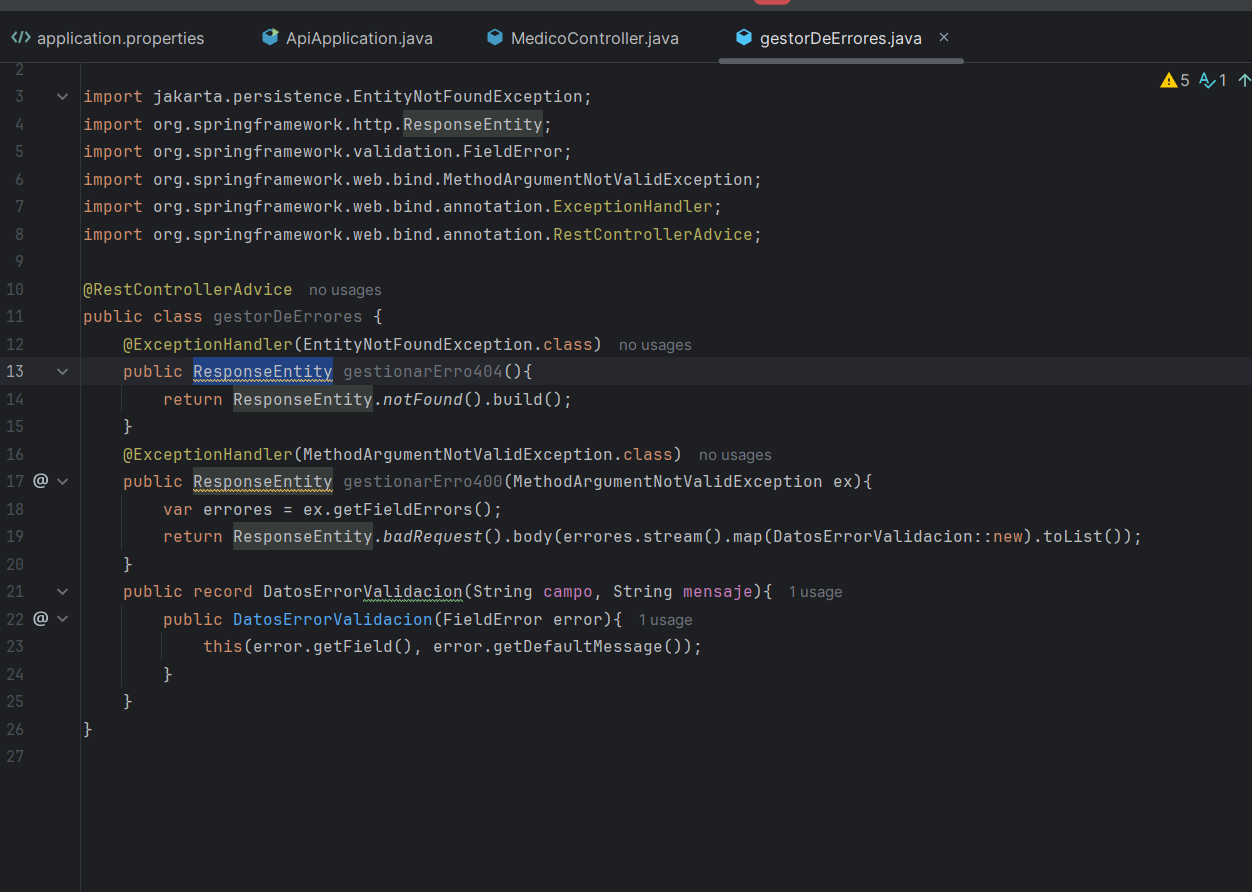Click the @RestControllerAdvice annotation on line 10
Screen dimensions: 1252x892
point(188,290)
